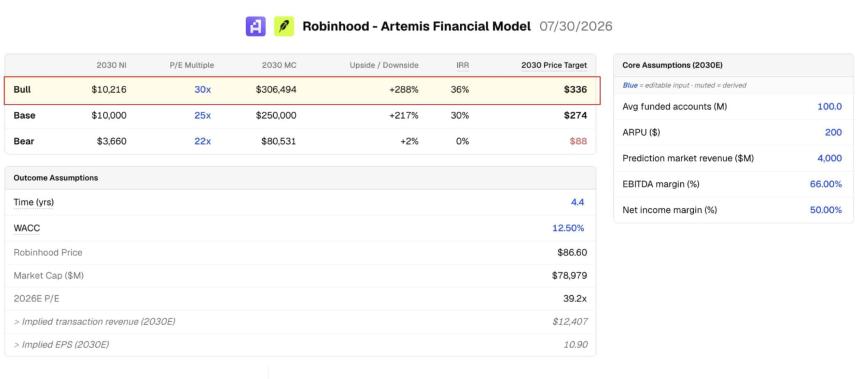Click the Time (yrs) label
This screenshot has height=379, width=860.
(33, 202)
